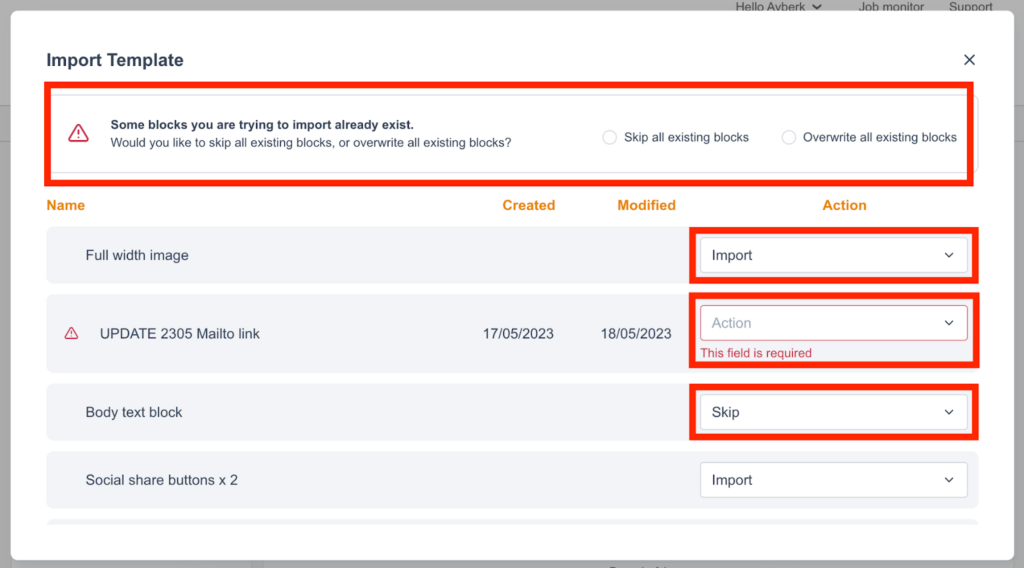Sort by the Name column header
Viewport: 1024px width, 568px height.
(x=66, y=205)
